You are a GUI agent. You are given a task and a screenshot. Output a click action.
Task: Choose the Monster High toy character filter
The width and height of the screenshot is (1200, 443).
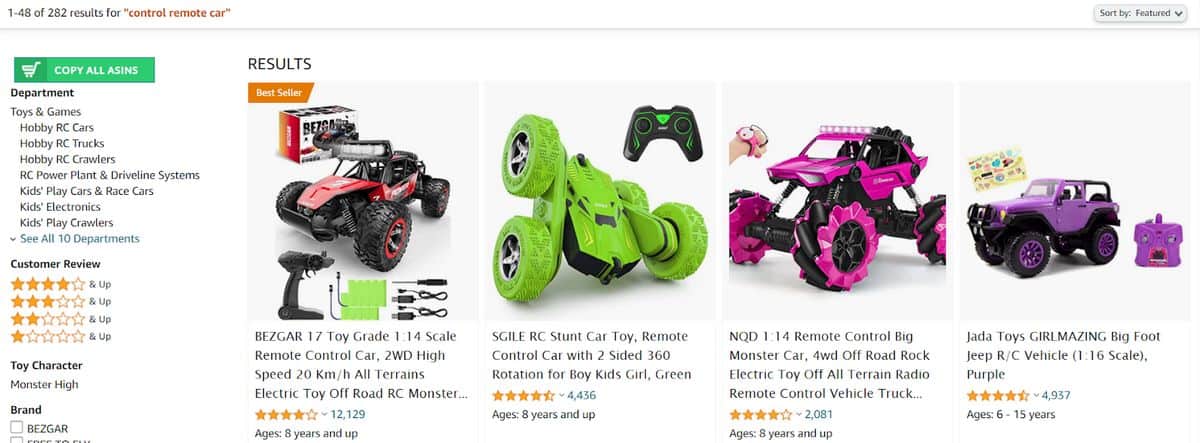coord(44,385)
